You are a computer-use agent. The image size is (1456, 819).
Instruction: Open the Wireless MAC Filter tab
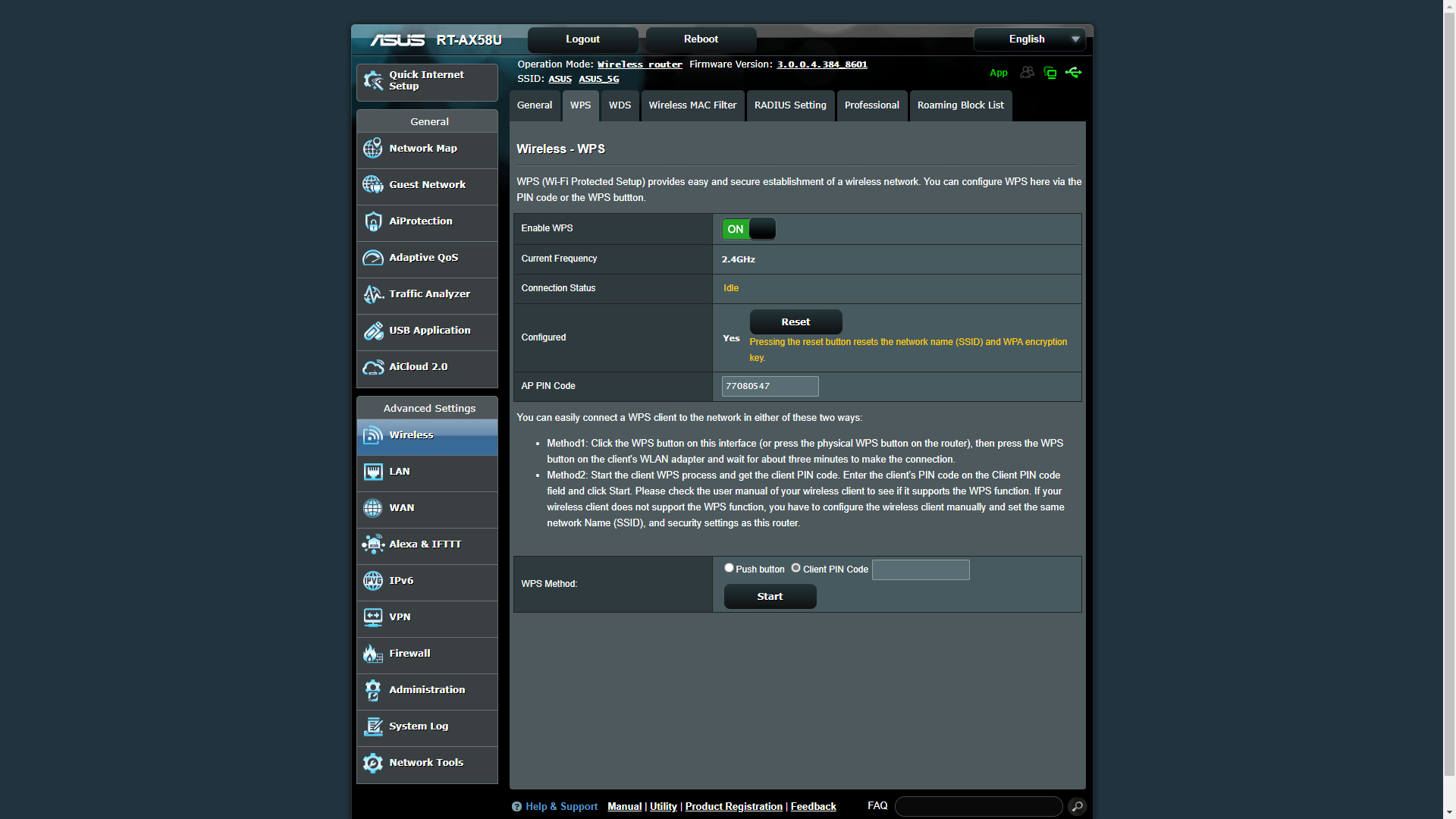(692, 105)
